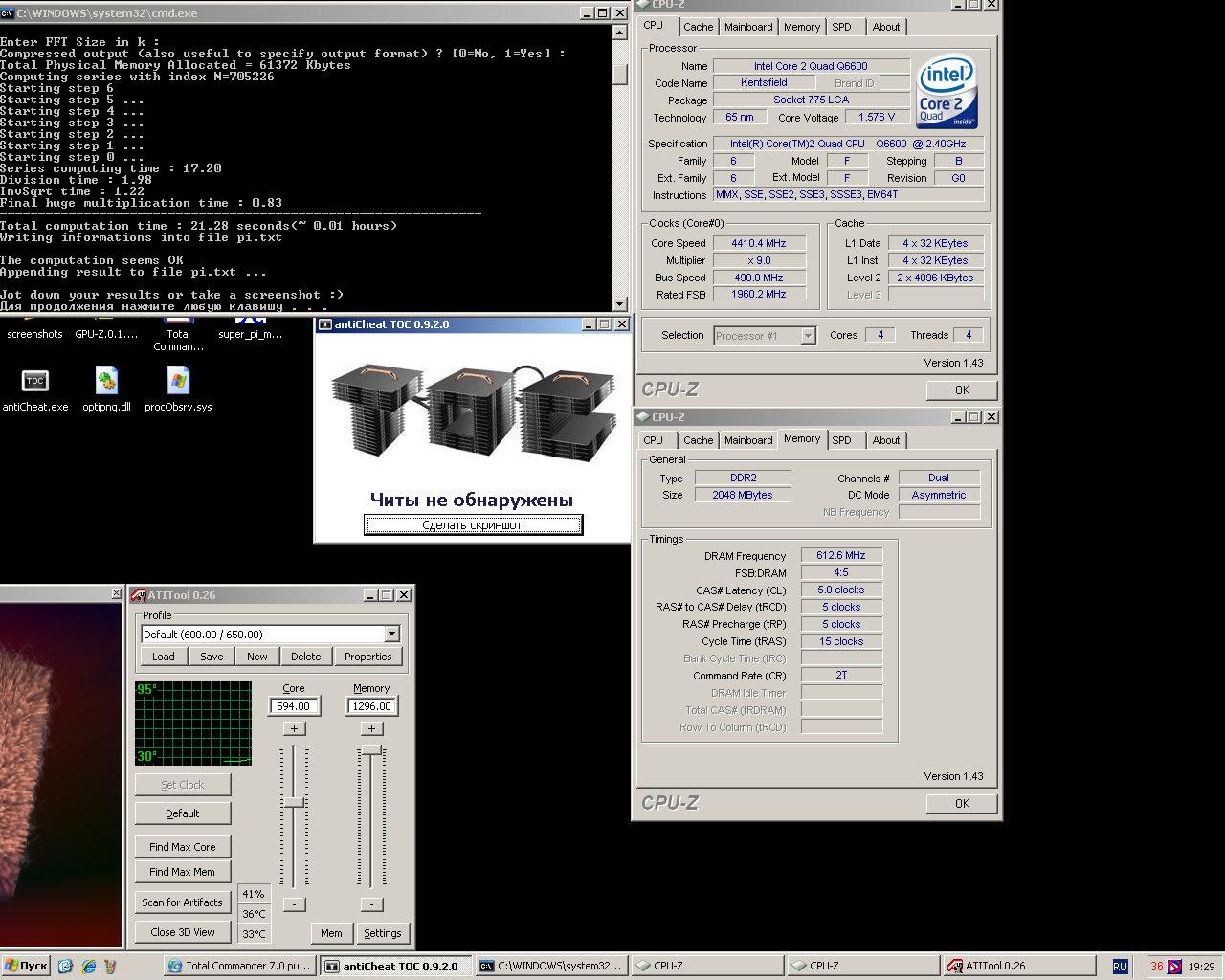Click the CAS# Latency value 5.0 clocks
The width and height of the screenshot is (1225, 980).
(841, 590)
